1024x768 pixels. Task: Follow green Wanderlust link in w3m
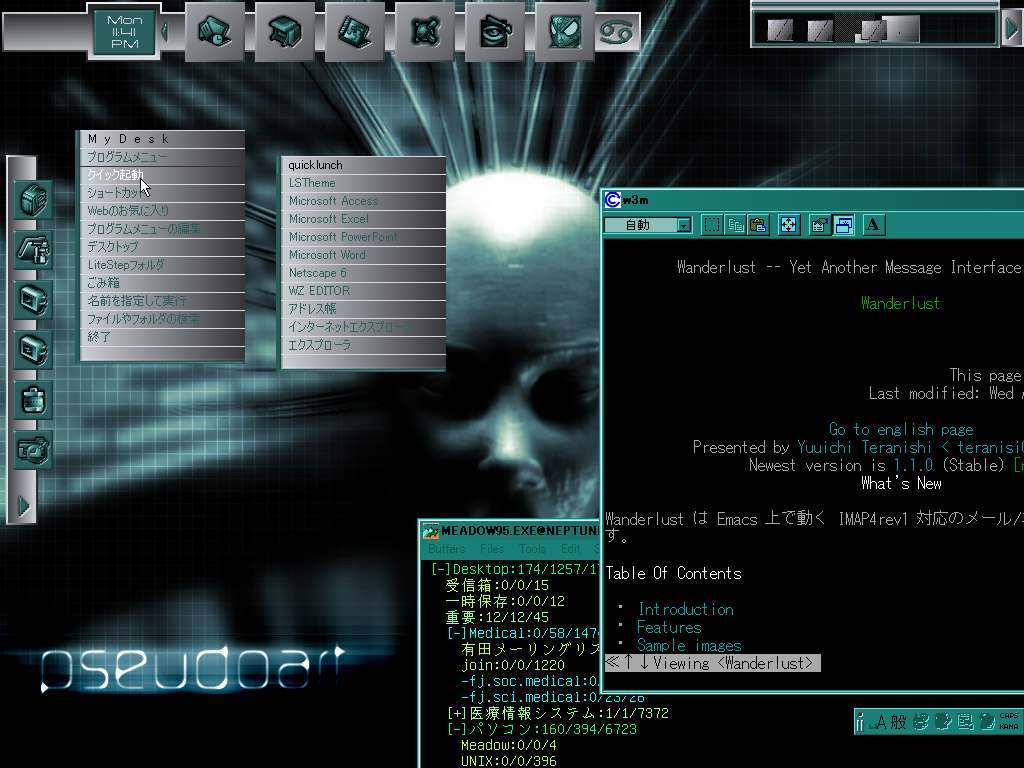pyautogui.click(x=900, y=303)
